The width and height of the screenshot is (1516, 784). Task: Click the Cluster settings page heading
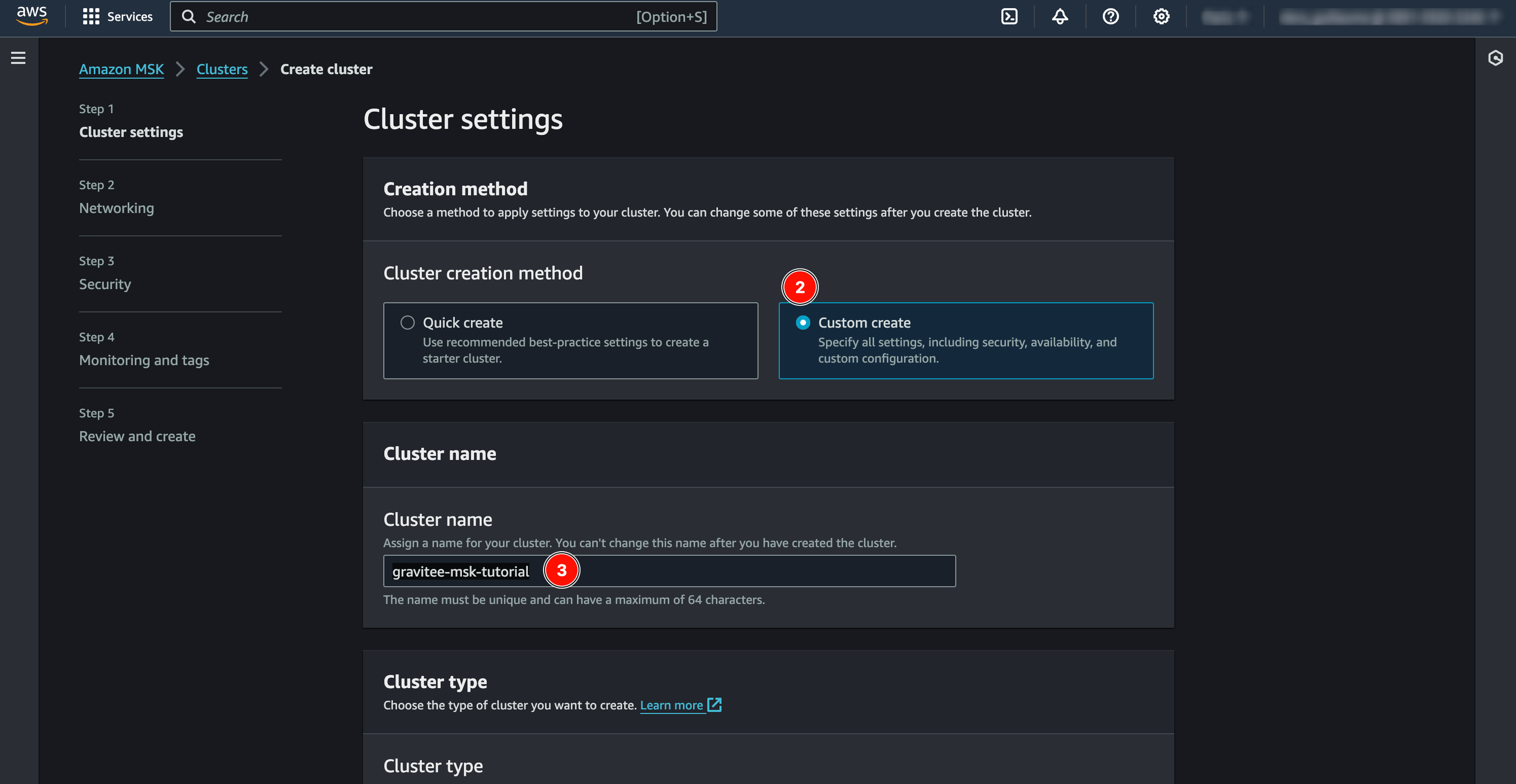pyautogui.click(x=462, y=119)
